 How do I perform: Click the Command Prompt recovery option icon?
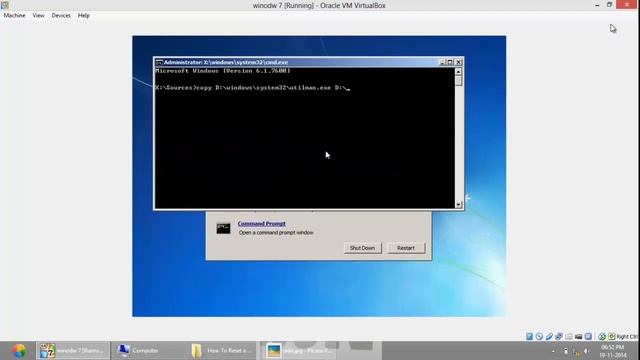[223, 228]
